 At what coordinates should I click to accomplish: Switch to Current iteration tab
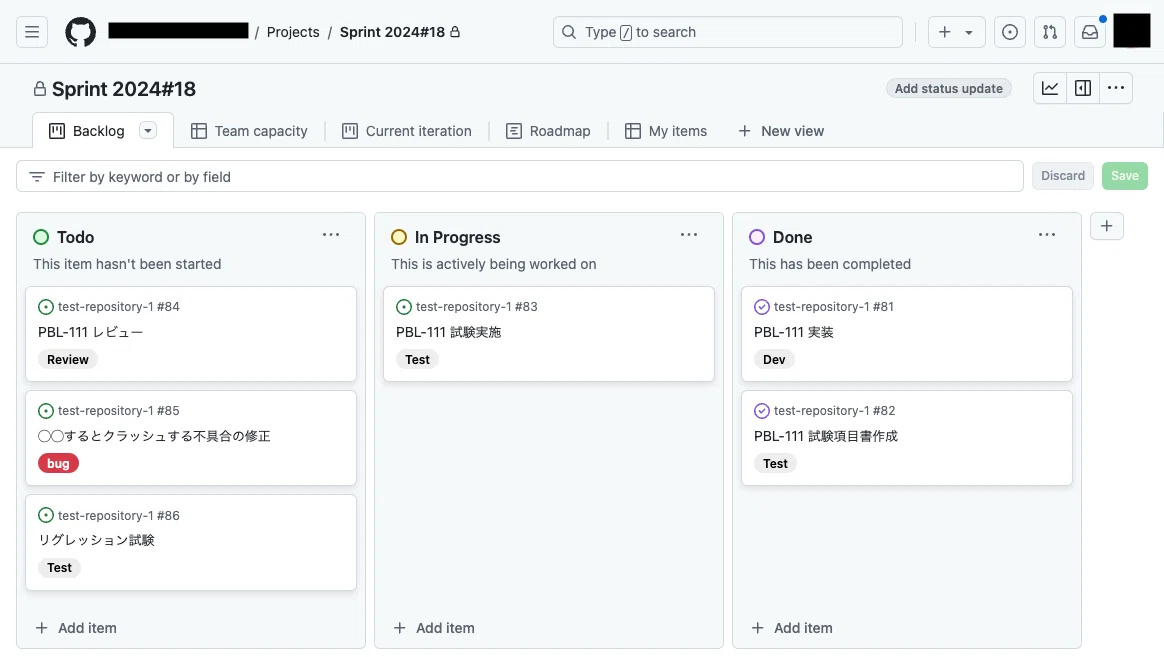coord(407,131)
